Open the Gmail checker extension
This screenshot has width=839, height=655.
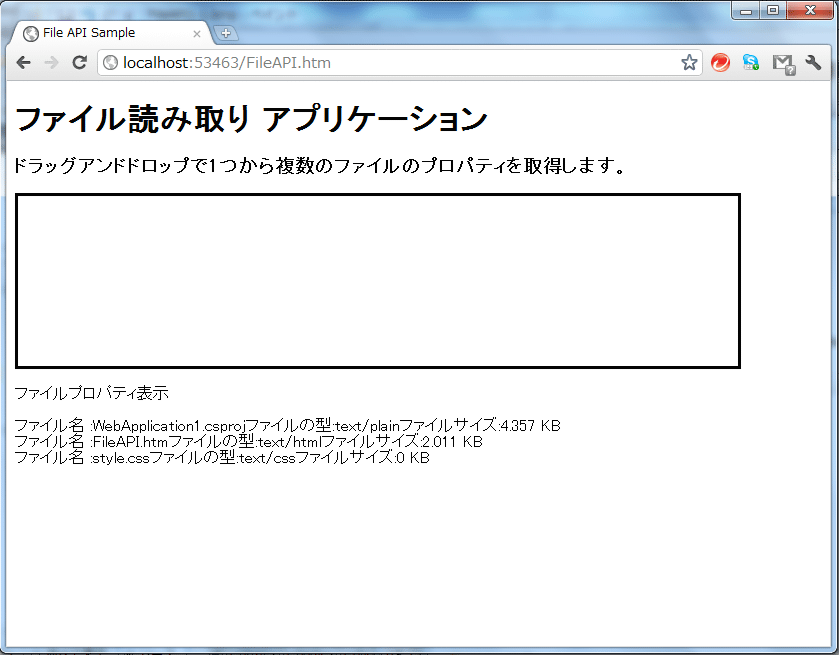[781, 61]
